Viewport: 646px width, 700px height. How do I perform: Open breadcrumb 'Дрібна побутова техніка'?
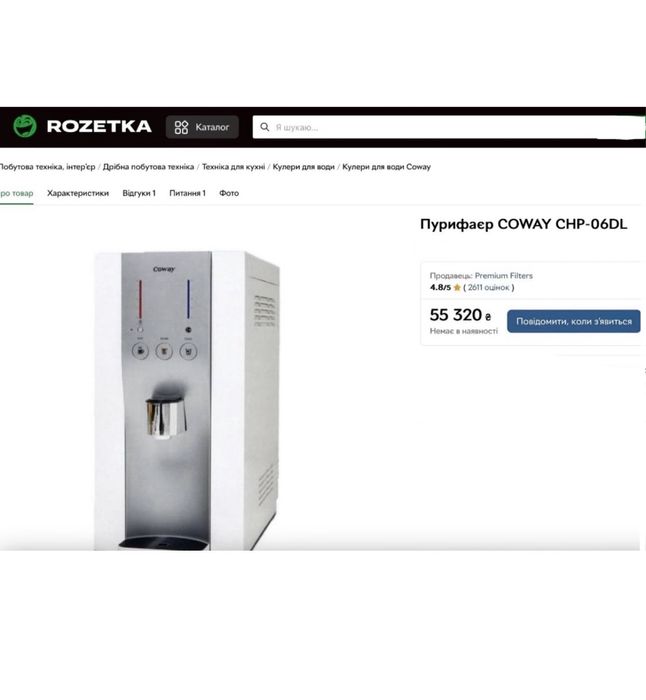148,167
